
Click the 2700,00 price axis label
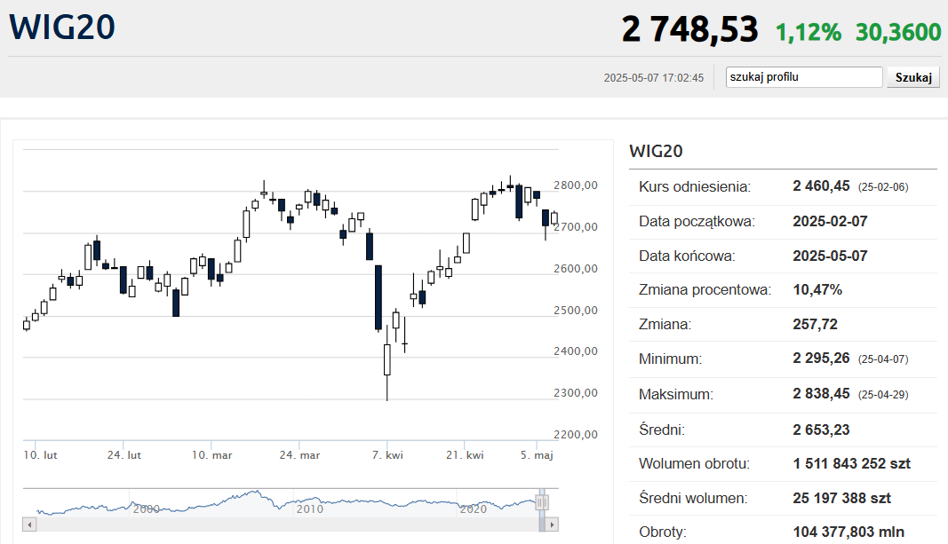pyautogui.click(x=576, y=227)
